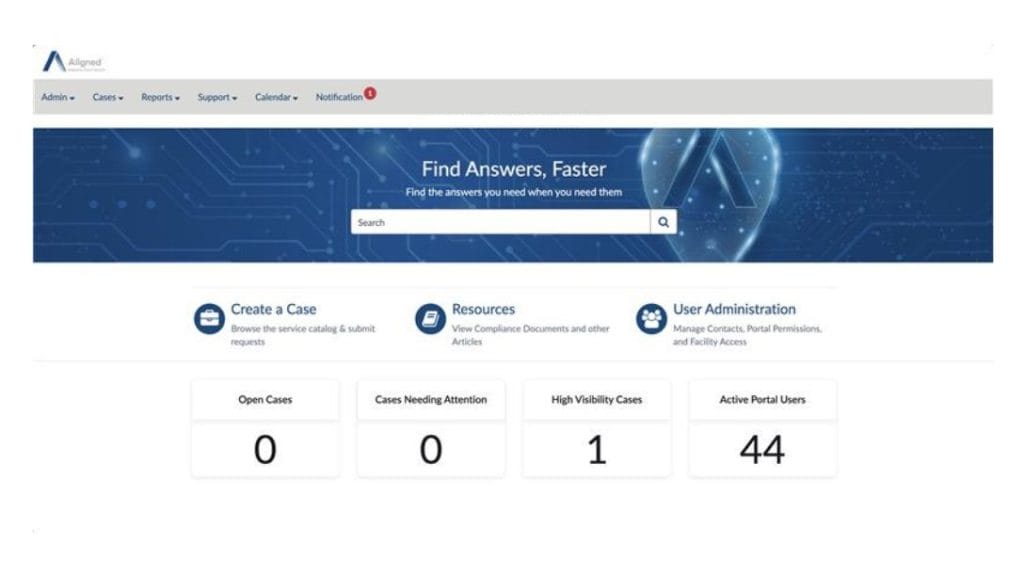Open the Create a Case link

tap(273, 309)
